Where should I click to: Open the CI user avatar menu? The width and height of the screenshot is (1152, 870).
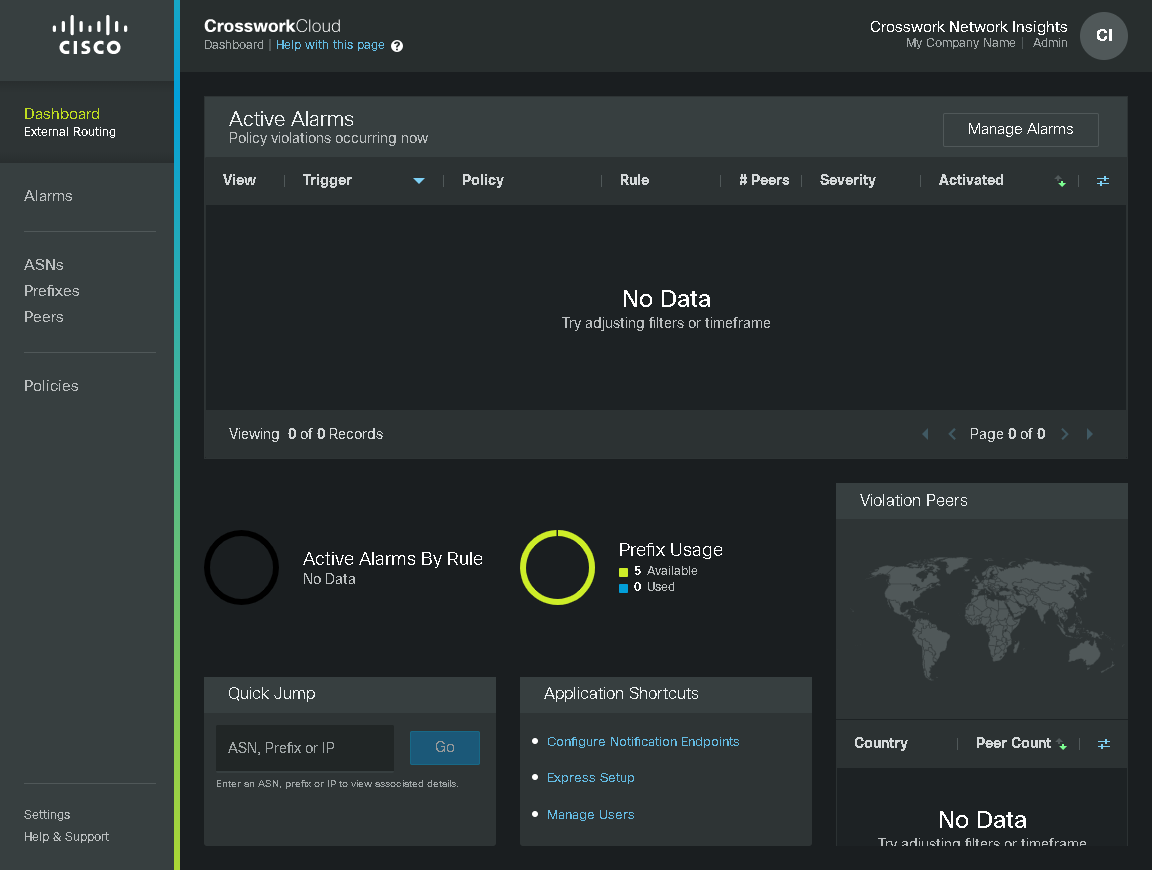[x=1103, y=35]
